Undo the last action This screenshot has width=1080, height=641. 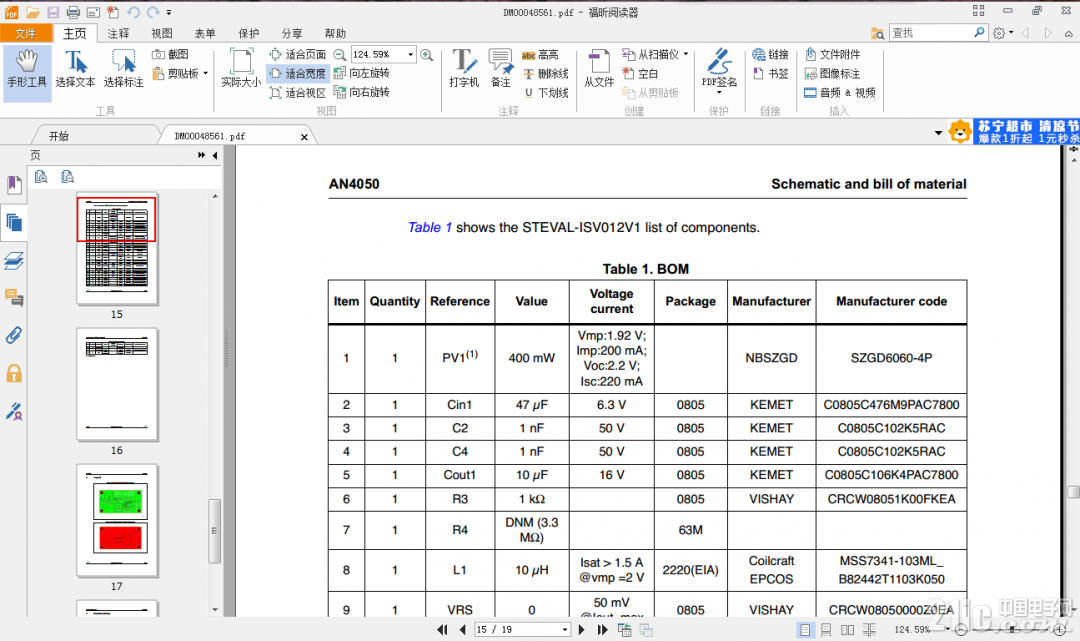pyautogui.click(x=134, y=12)
